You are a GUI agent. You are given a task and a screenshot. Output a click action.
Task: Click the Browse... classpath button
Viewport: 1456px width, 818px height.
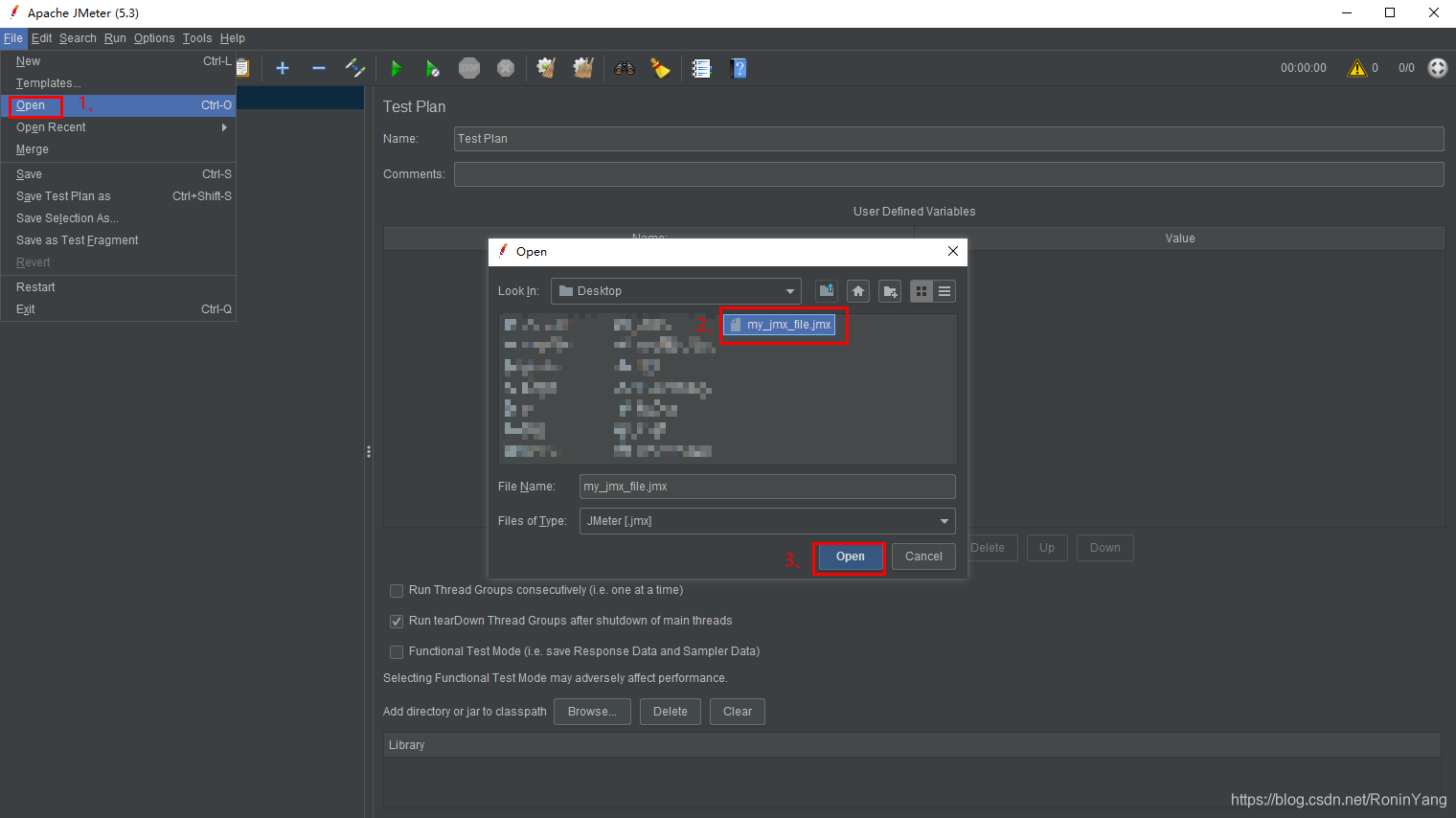[x=592, y=712]
